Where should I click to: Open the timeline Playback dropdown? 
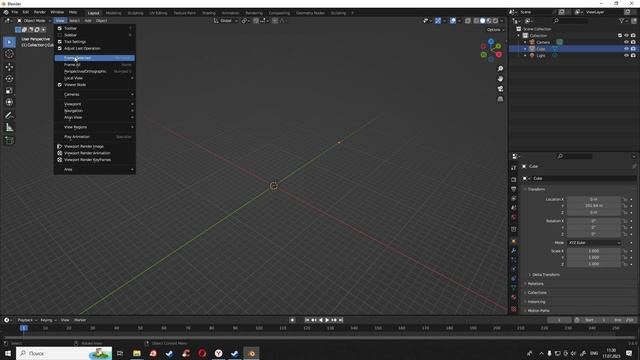click(x=27, y=320)
